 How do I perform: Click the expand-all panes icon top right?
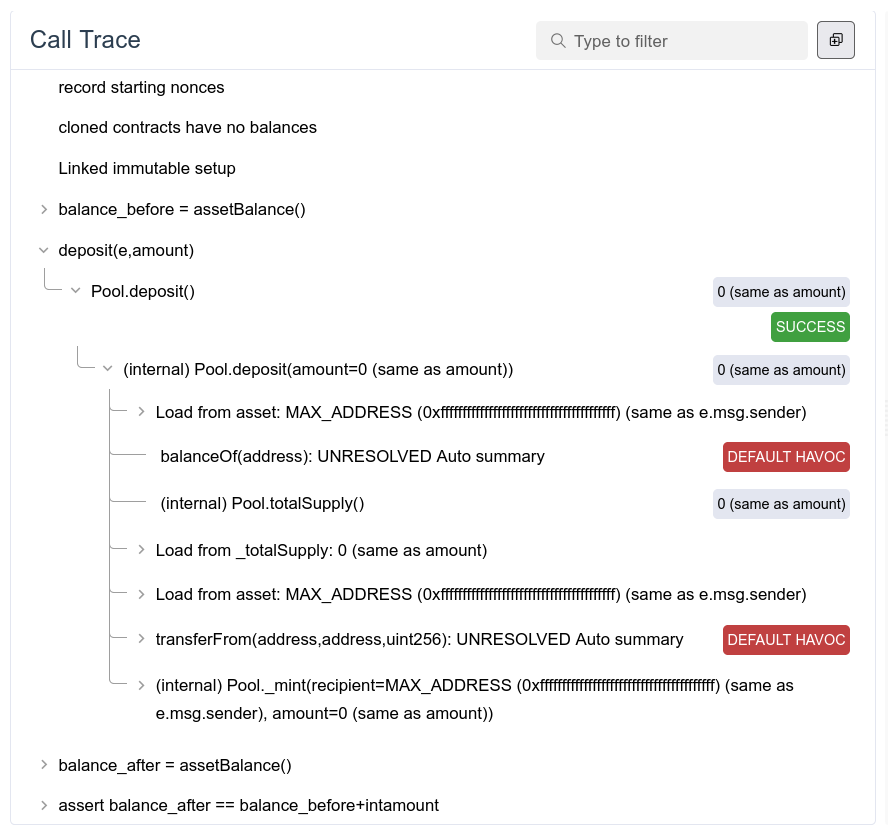(x=836, y=40)
